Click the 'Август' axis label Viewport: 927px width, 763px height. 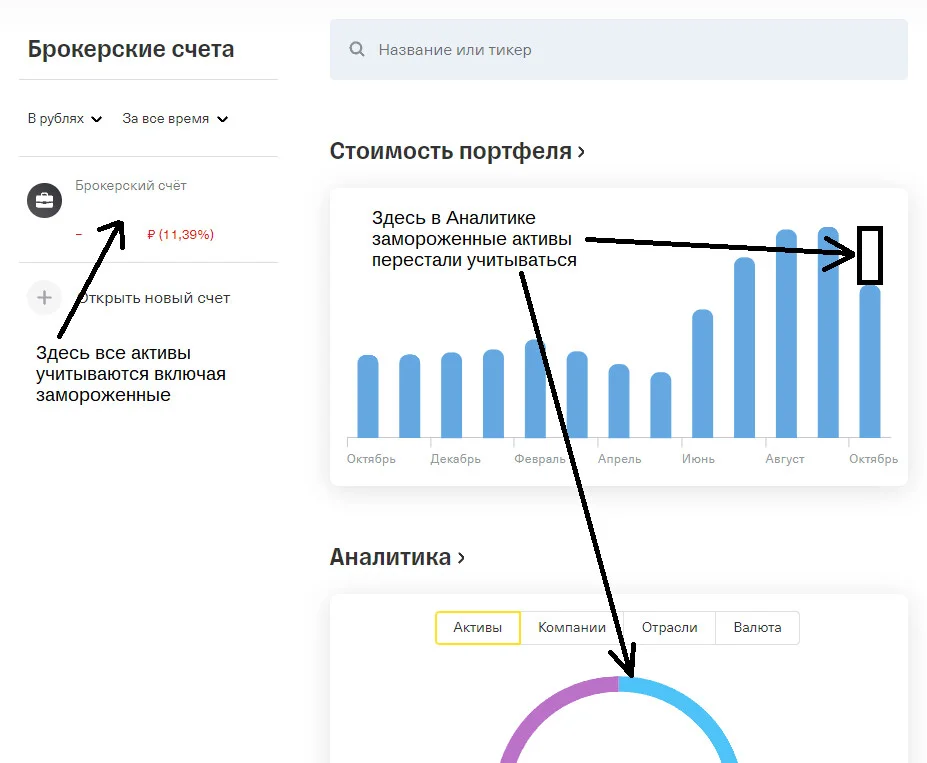(x=785, y=459)
